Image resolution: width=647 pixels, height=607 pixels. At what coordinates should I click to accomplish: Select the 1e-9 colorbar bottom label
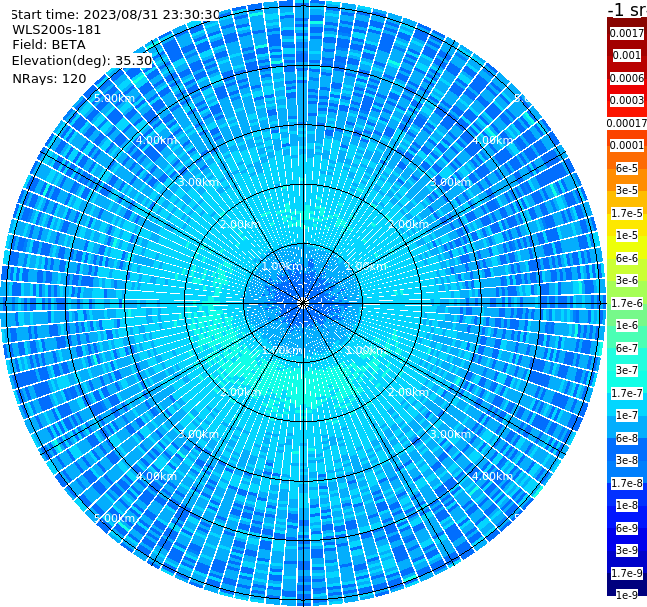(x=627, y=595)
